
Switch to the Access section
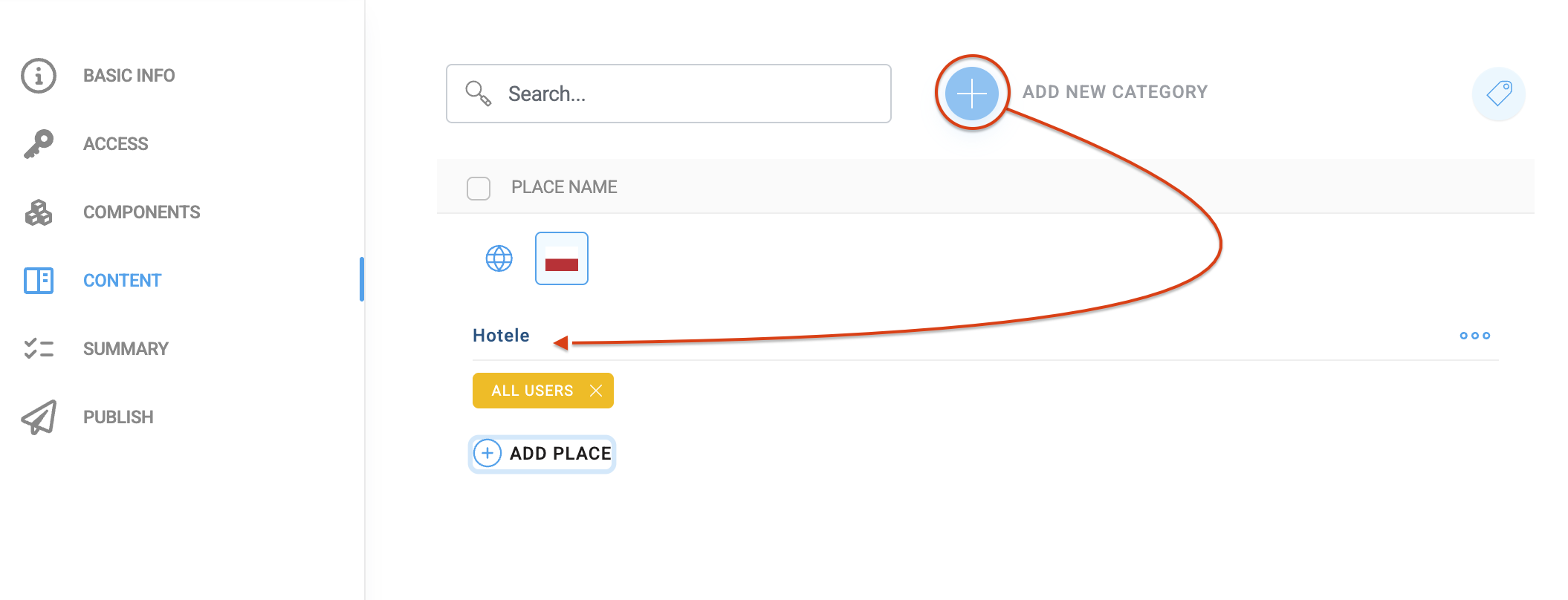click(116, 144)
